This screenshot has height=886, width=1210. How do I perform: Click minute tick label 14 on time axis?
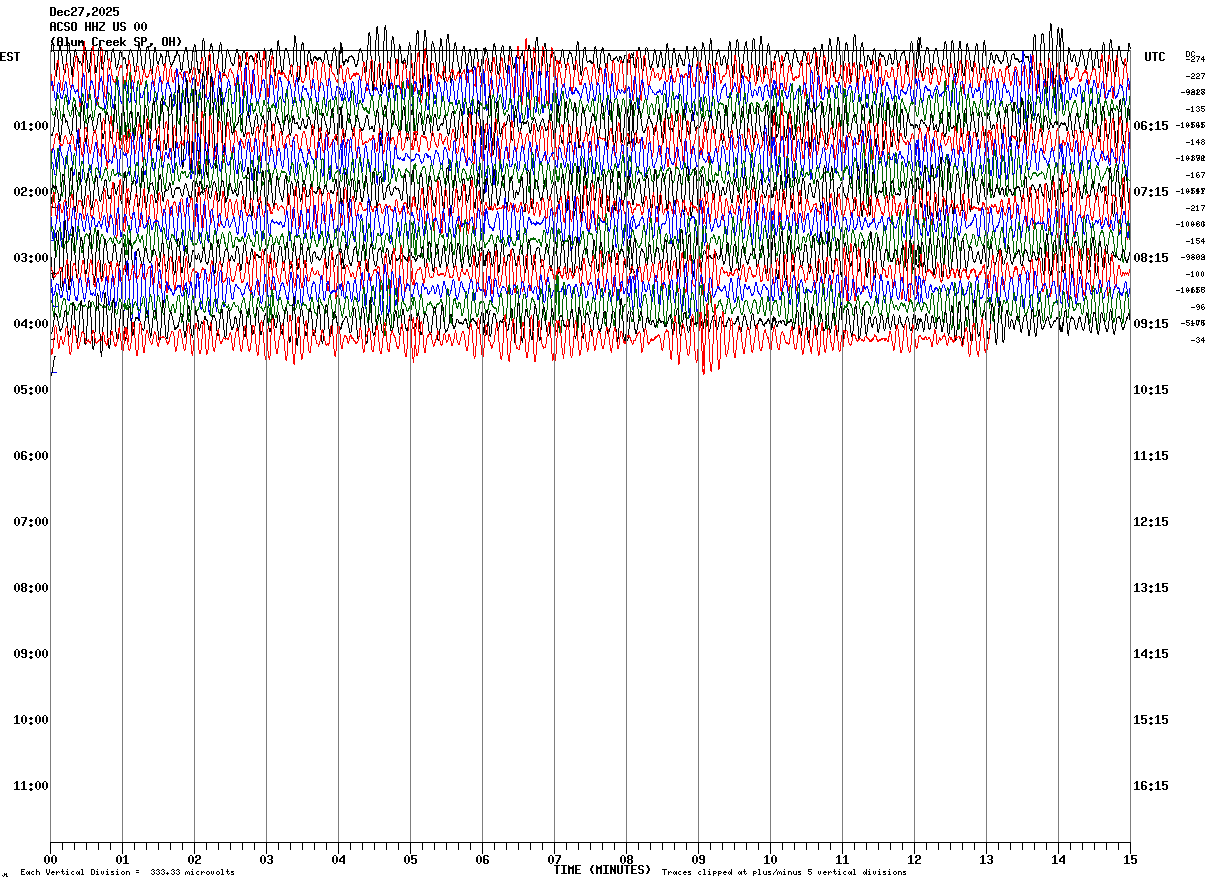tap(1058, 859)
